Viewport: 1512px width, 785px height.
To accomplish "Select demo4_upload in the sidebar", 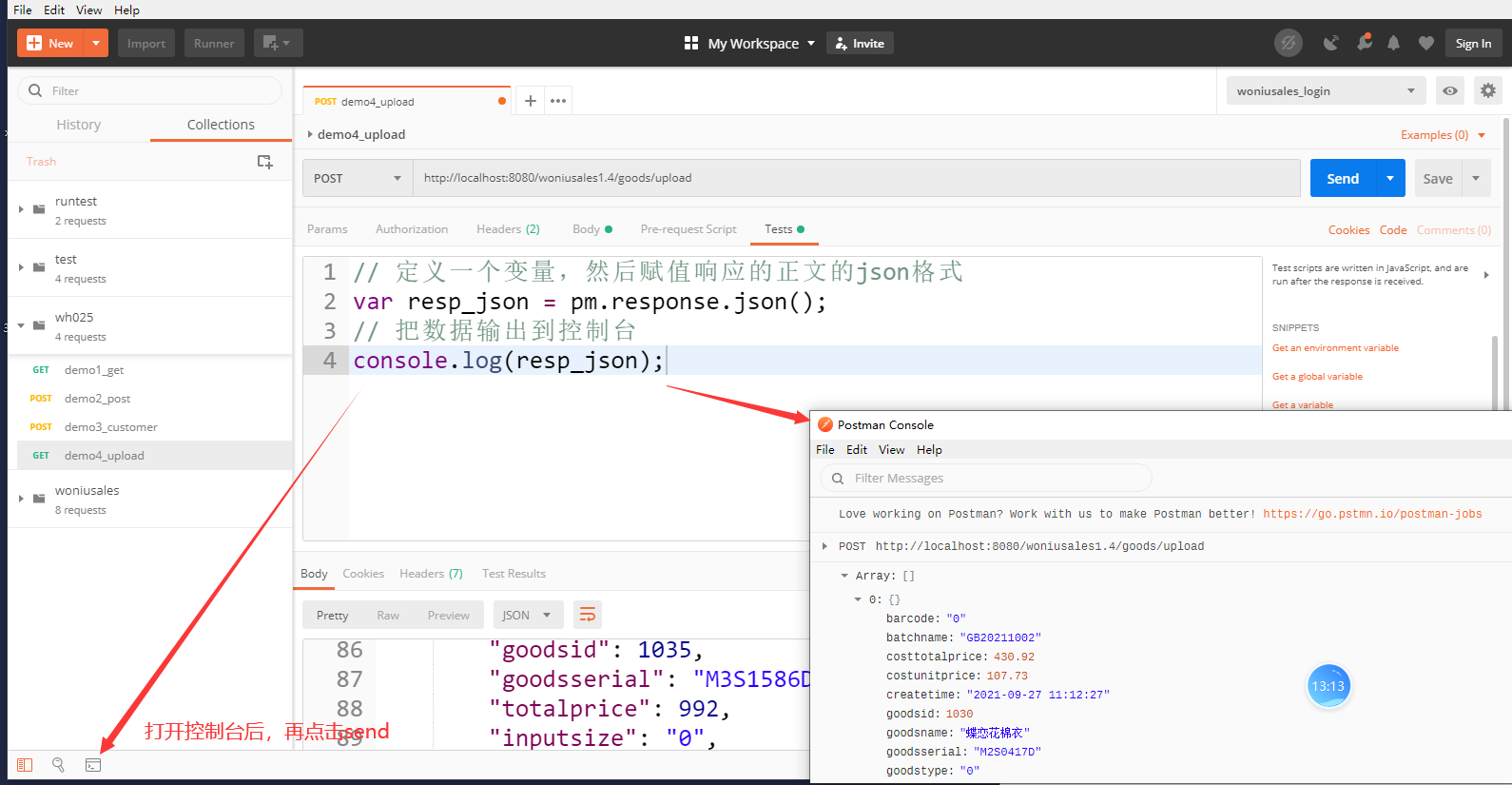I will point(154,456).
